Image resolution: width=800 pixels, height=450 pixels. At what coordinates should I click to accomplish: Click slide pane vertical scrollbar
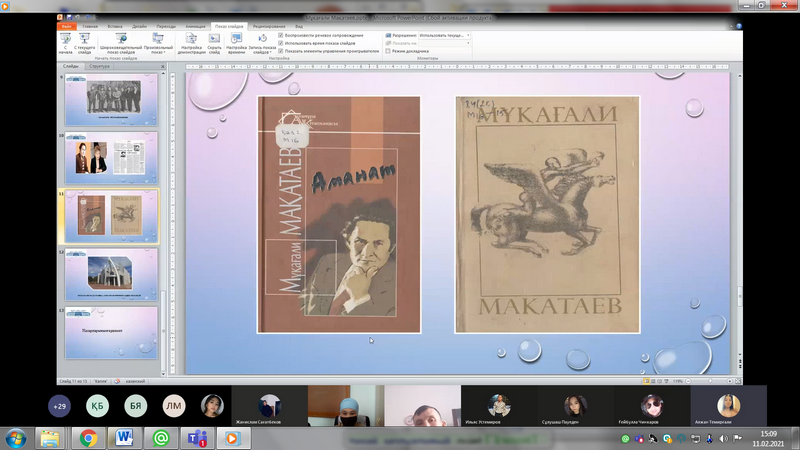pyautogui.click(x=163, y=332)
